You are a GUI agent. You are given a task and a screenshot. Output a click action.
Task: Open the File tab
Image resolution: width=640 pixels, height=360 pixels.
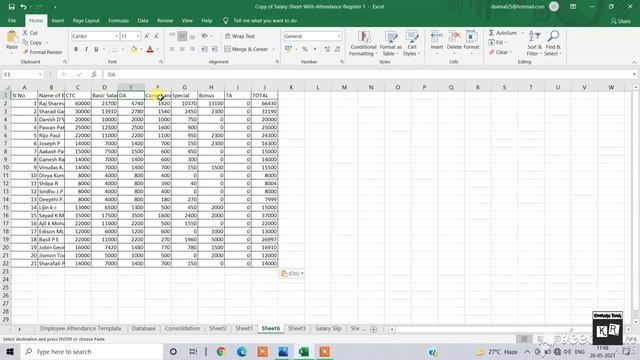[x=12, y=20]
